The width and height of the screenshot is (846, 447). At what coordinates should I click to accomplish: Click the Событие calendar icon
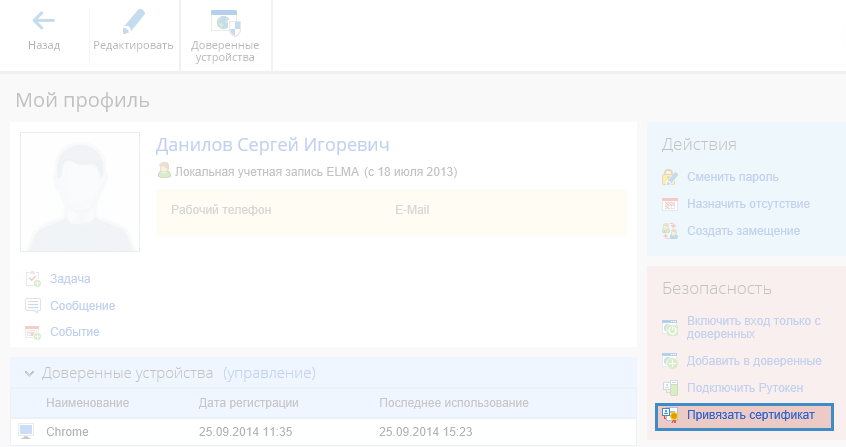33,332
